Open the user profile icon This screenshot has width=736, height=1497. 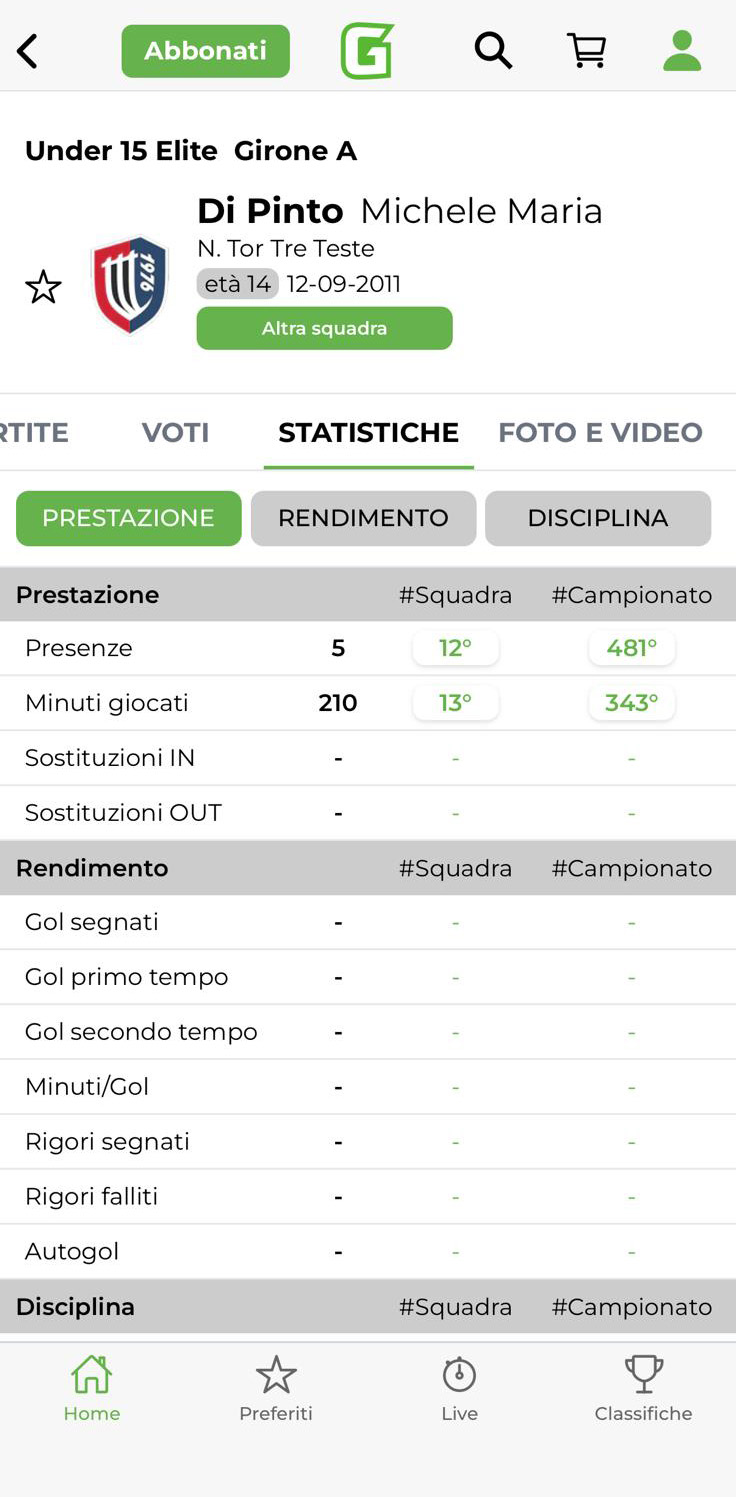point(682,50)
